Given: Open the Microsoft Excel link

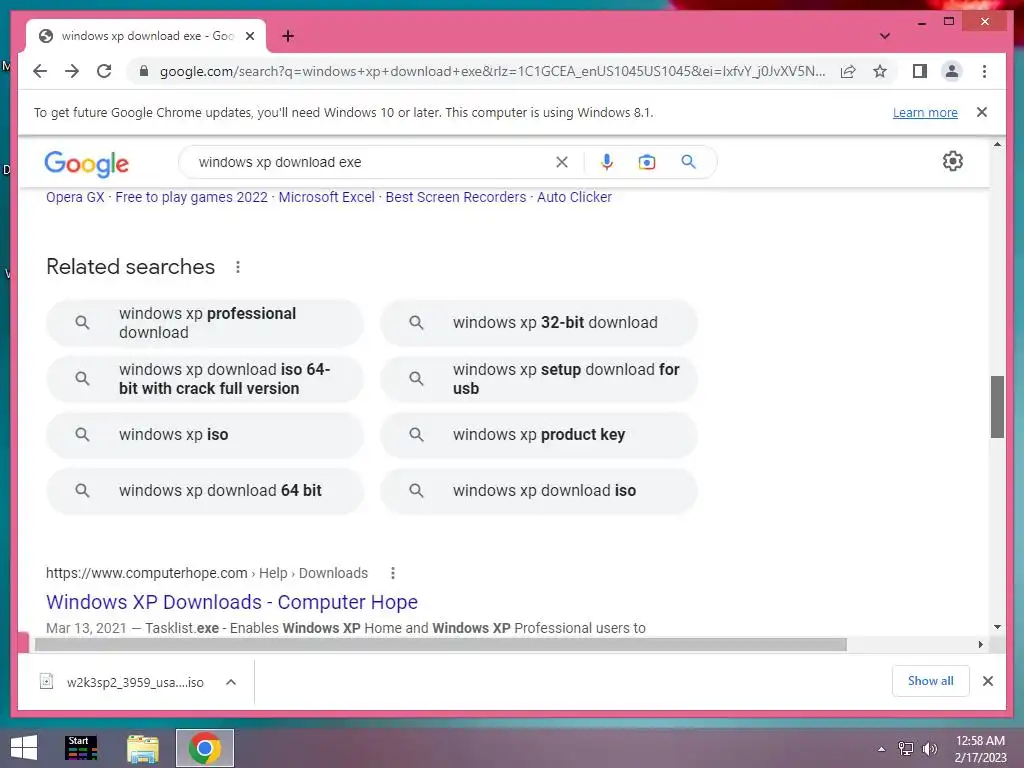Looking at the screenshot, I should [x=327, y=197].
